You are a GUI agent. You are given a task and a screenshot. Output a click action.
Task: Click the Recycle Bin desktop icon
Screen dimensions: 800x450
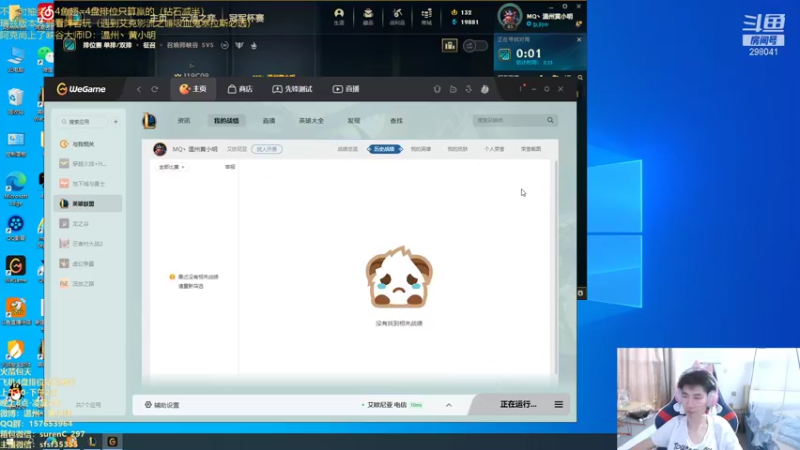click(16, 101)
